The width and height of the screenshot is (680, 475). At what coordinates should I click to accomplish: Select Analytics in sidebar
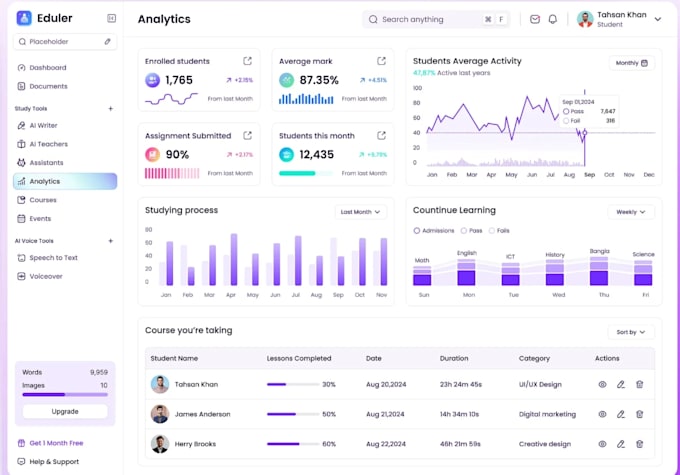click(x=65, y=181)
